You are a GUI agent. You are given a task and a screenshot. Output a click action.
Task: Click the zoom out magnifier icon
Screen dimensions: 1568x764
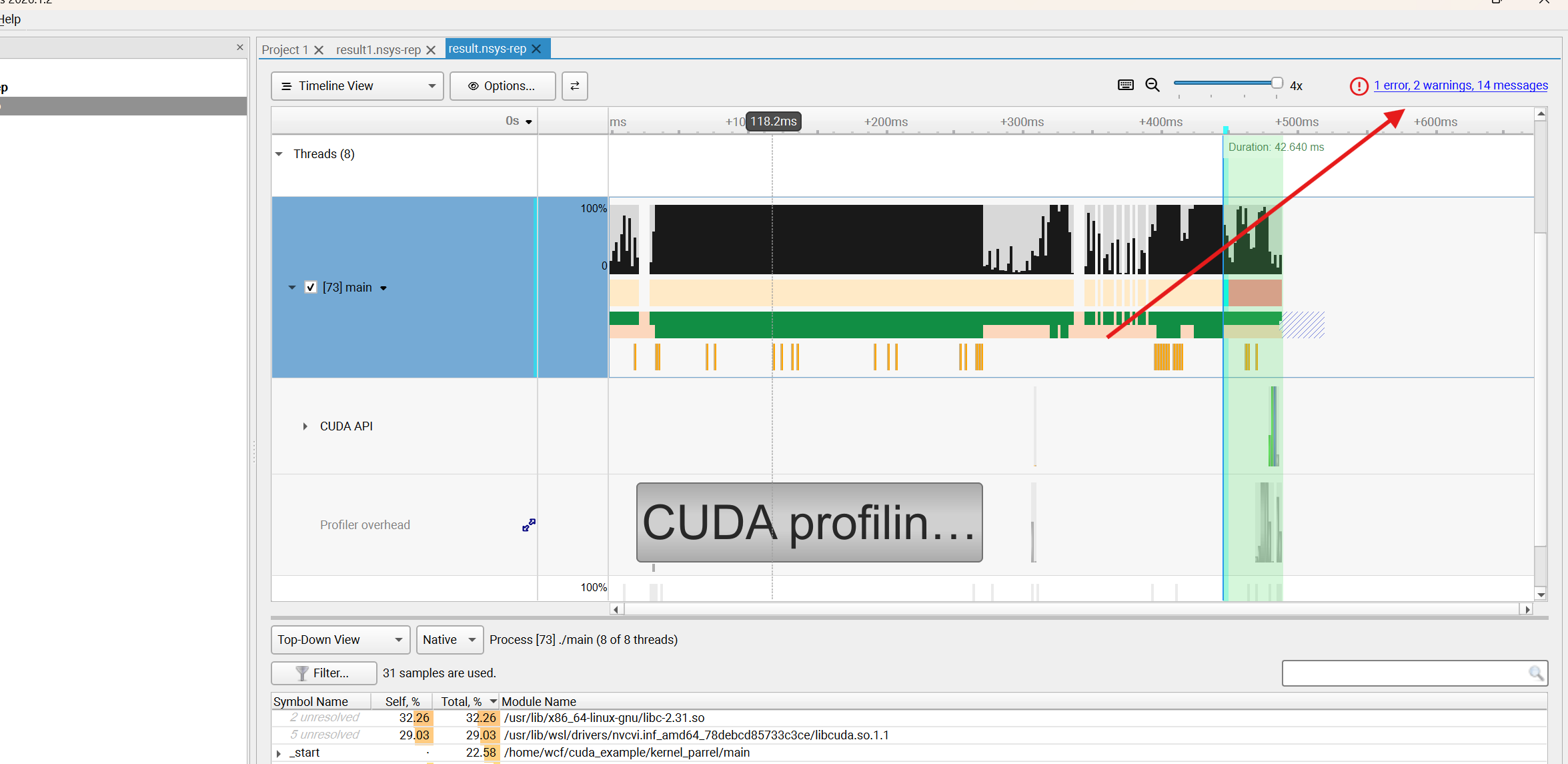[x=1152, y=85]
